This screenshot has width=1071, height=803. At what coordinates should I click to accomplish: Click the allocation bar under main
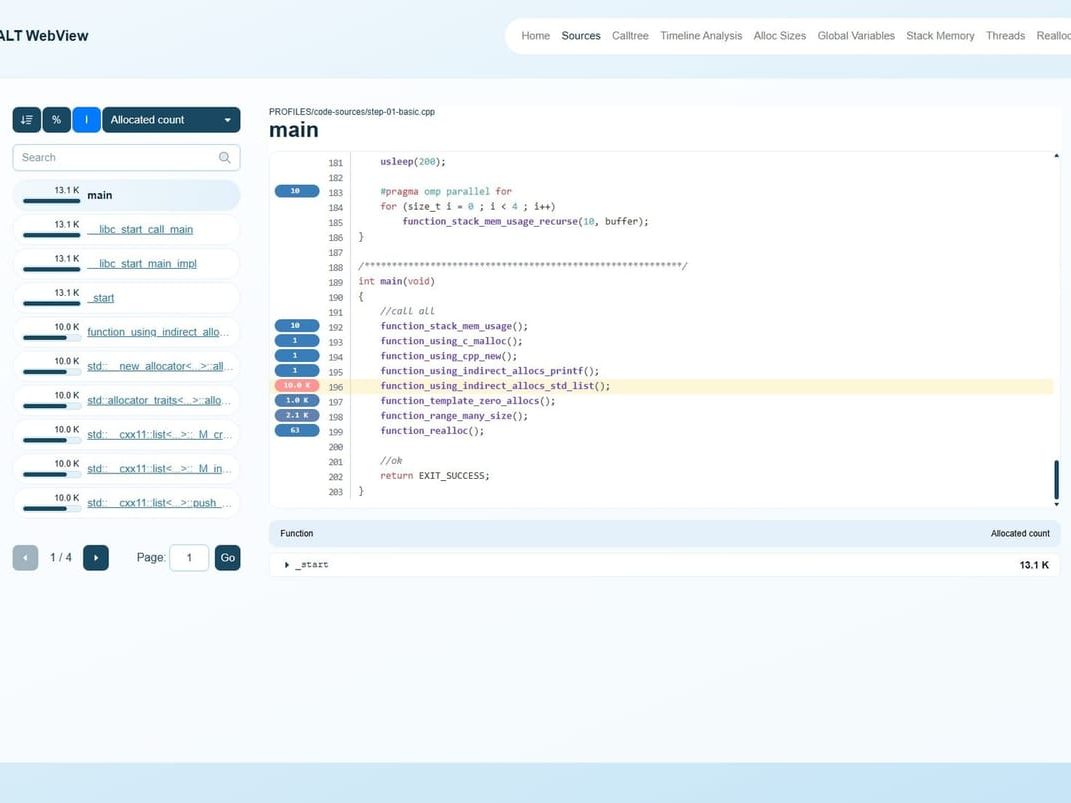tap(49, 202)
